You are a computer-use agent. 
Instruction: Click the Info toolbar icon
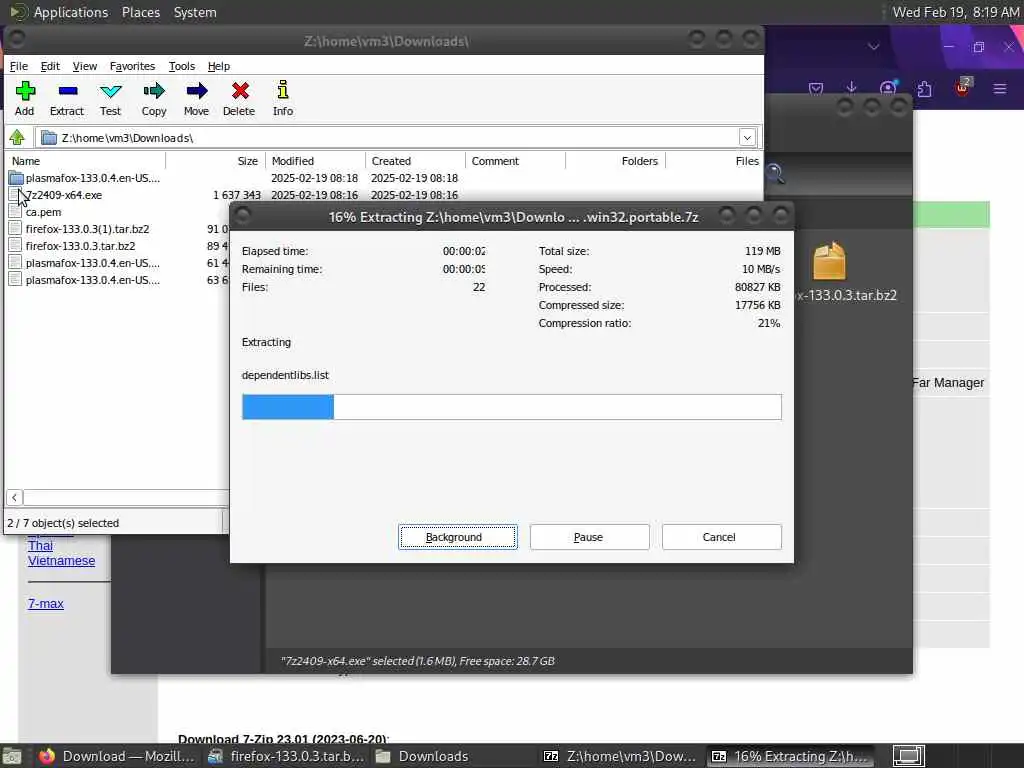(283, 91)
